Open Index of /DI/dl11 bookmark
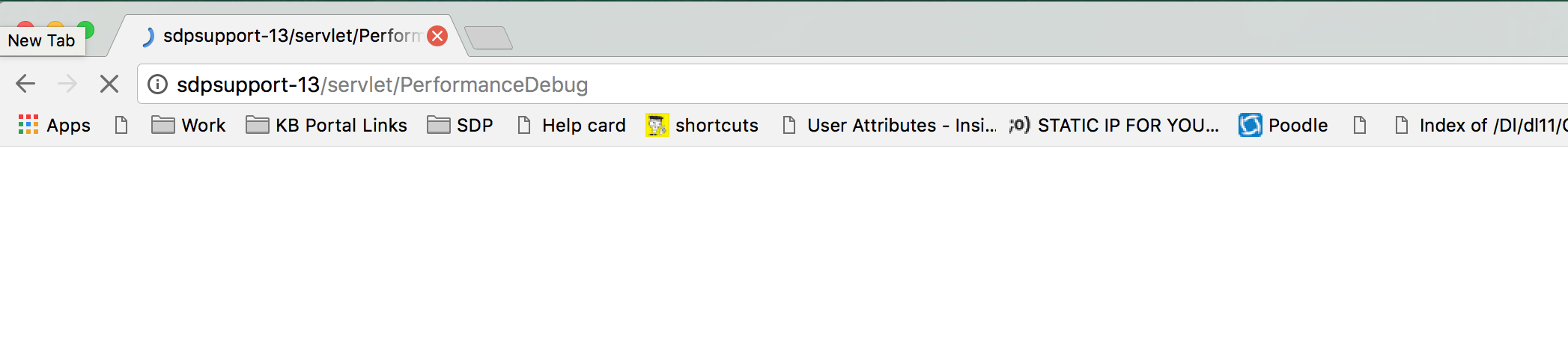 pyautogui.click(x=1480, y=125)
